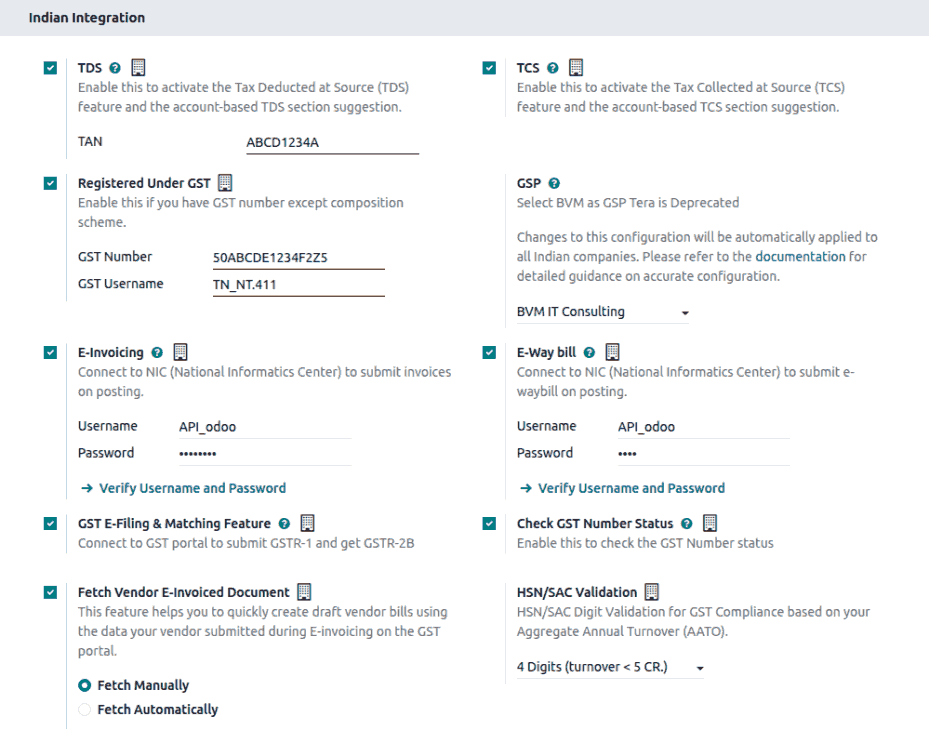Verify Username and Password for E-Way bill

tap(631, 488)
